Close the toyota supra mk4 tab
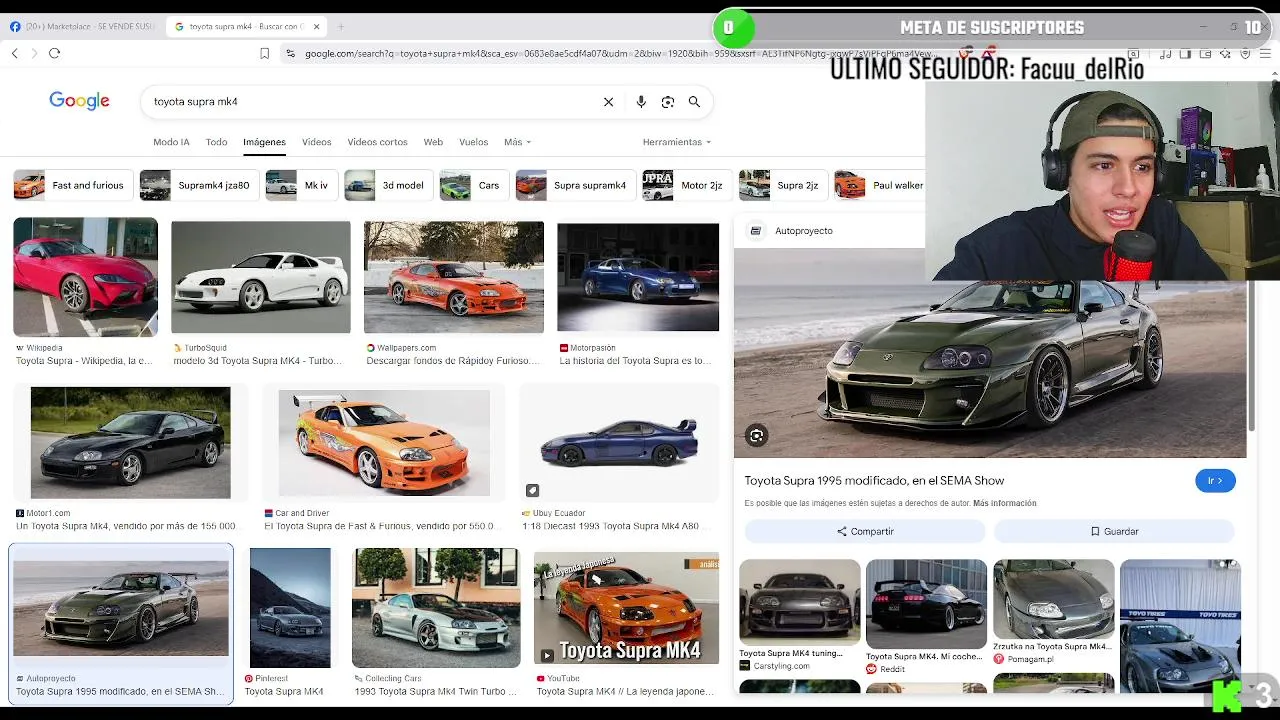 317,27
